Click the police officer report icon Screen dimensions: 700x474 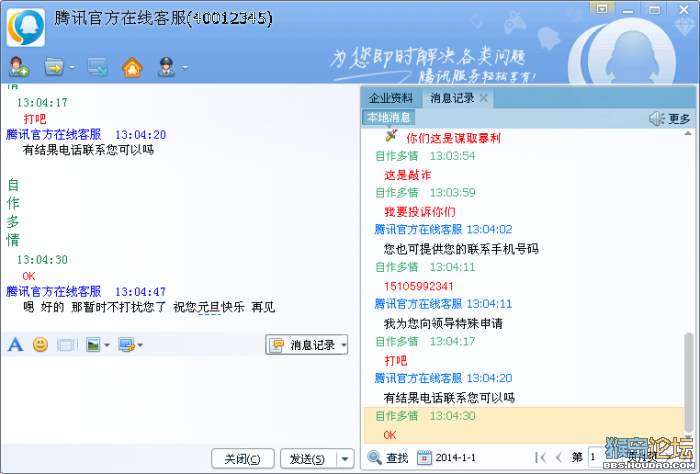[x=167, y=67]
